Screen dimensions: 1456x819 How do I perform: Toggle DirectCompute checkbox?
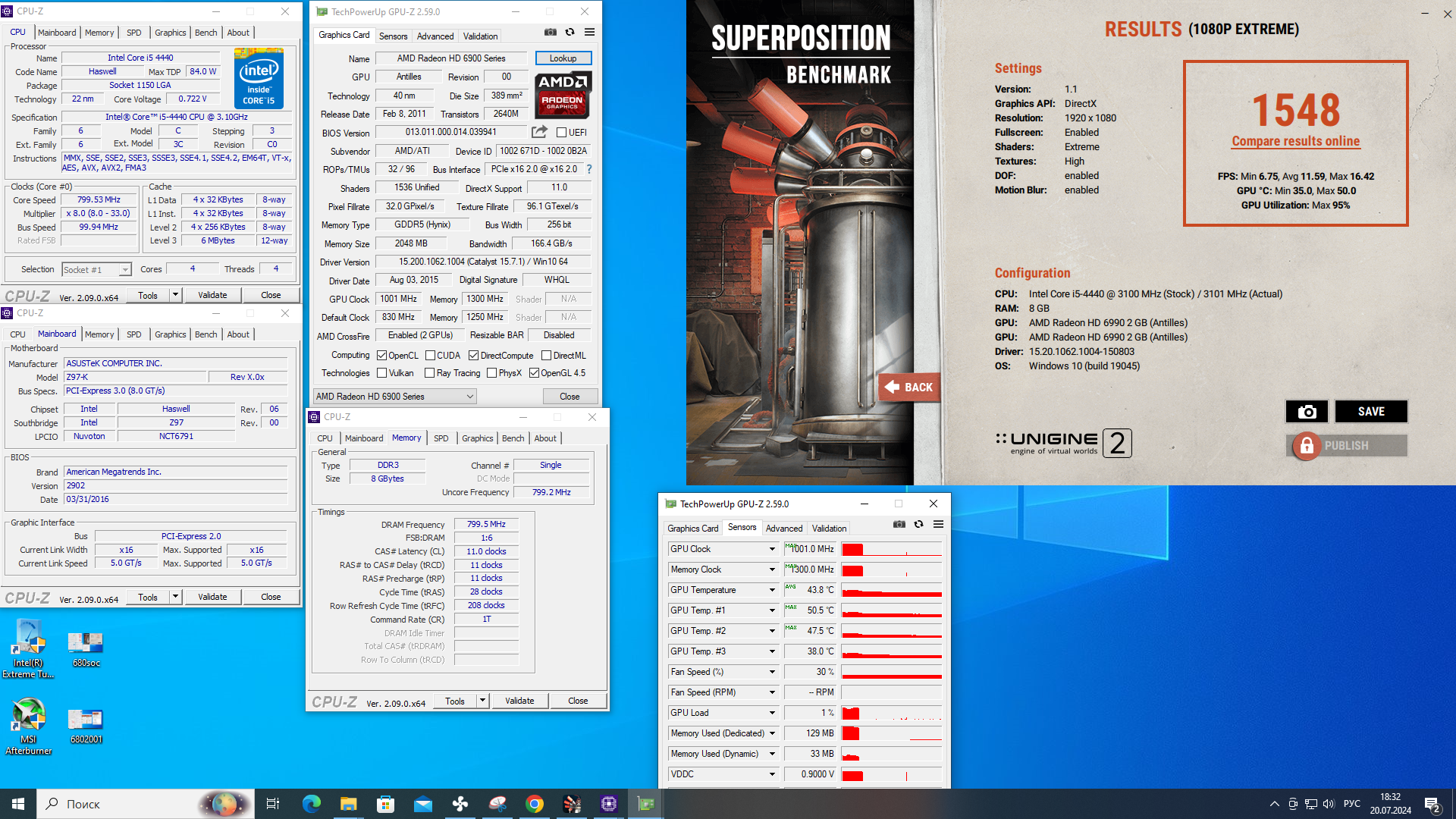(473, 356)
